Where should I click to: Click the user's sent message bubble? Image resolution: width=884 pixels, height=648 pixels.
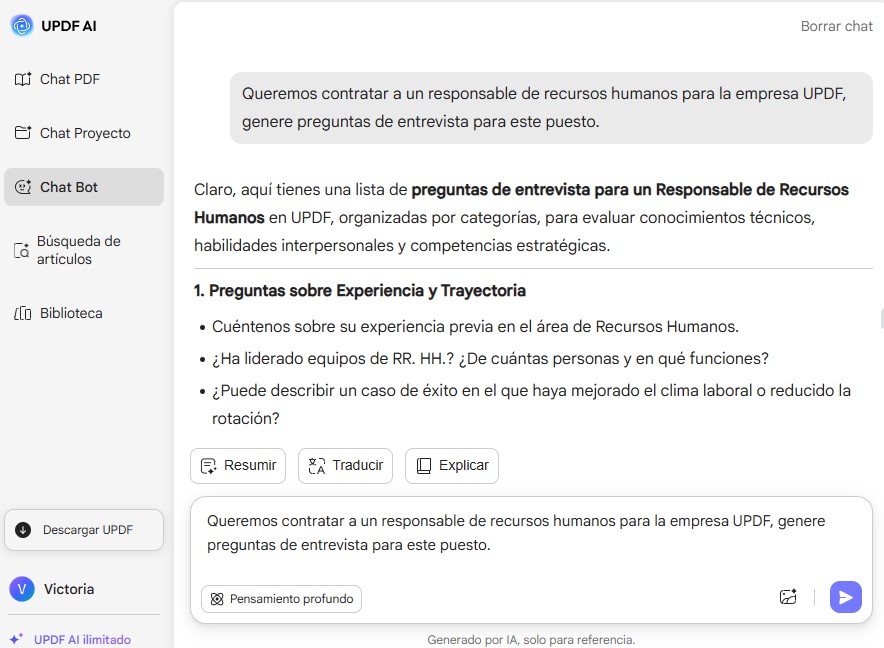click(551, 108)
